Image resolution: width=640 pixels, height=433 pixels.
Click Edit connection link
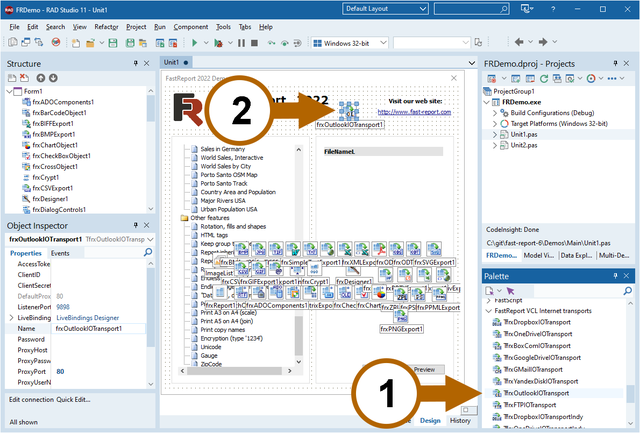pos(31,400)
